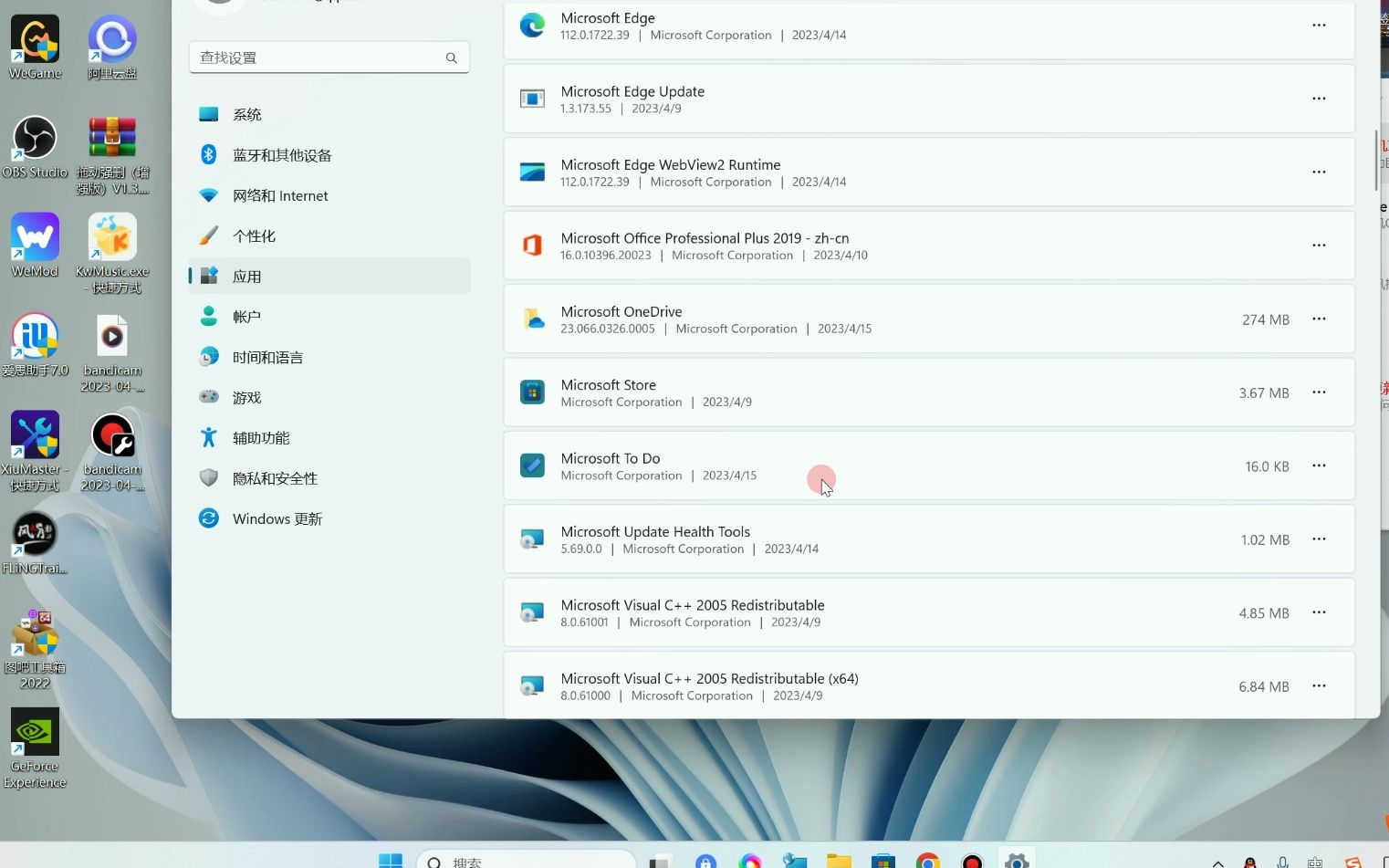Select the Microsoft Store 3.67 MB size text
The height and width of the screenshot is (868, 1389).
(x=1264, y=393)
